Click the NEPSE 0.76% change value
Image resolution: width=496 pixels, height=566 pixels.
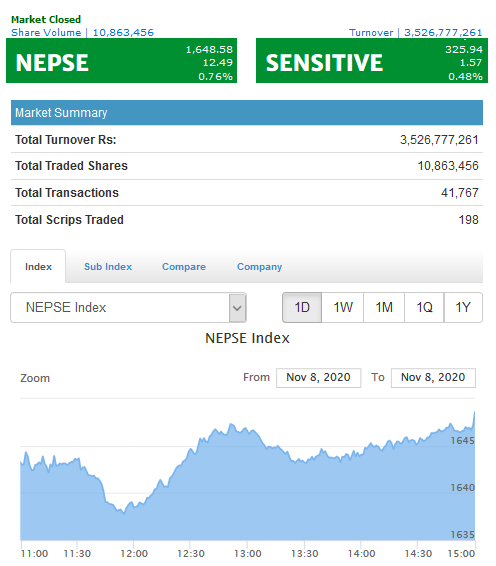[216, 77]
